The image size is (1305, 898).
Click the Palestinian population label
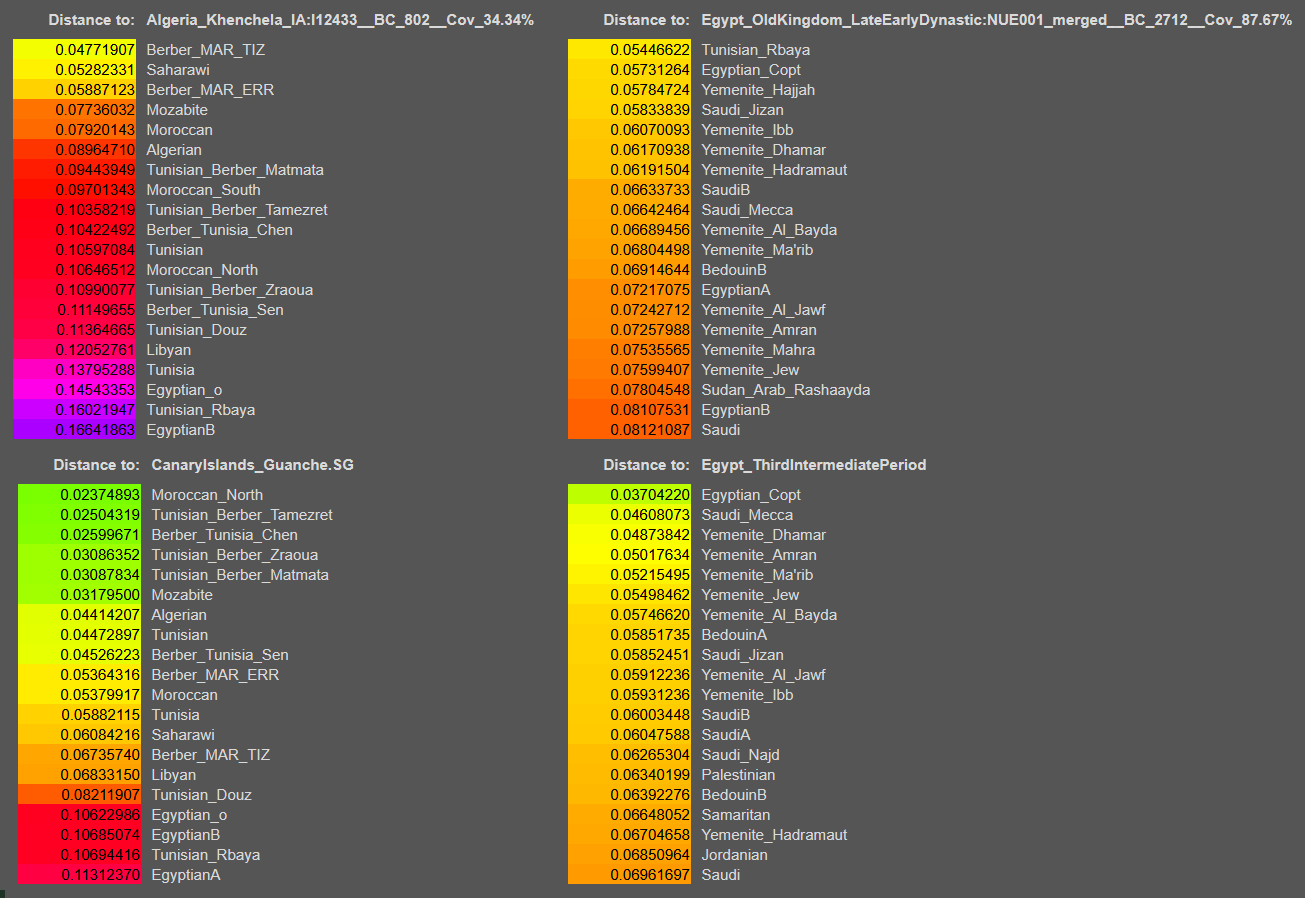pyautogui.click(x=738, y=775)
